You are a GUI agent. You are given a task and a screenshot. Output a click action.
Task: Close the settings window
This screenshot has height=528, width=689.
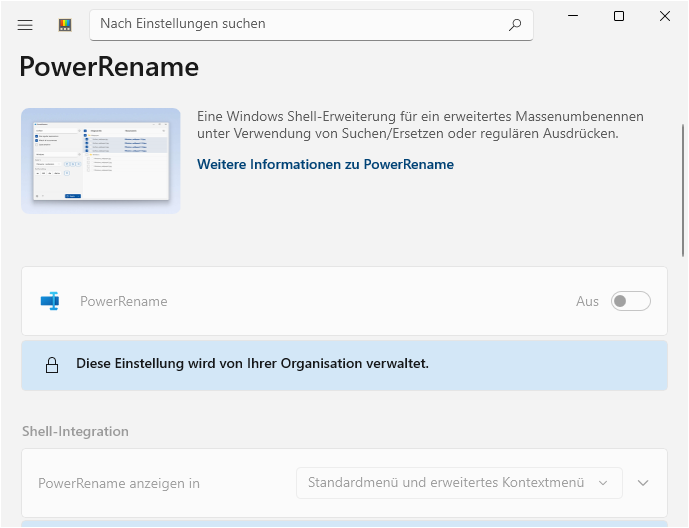[665, 16]
